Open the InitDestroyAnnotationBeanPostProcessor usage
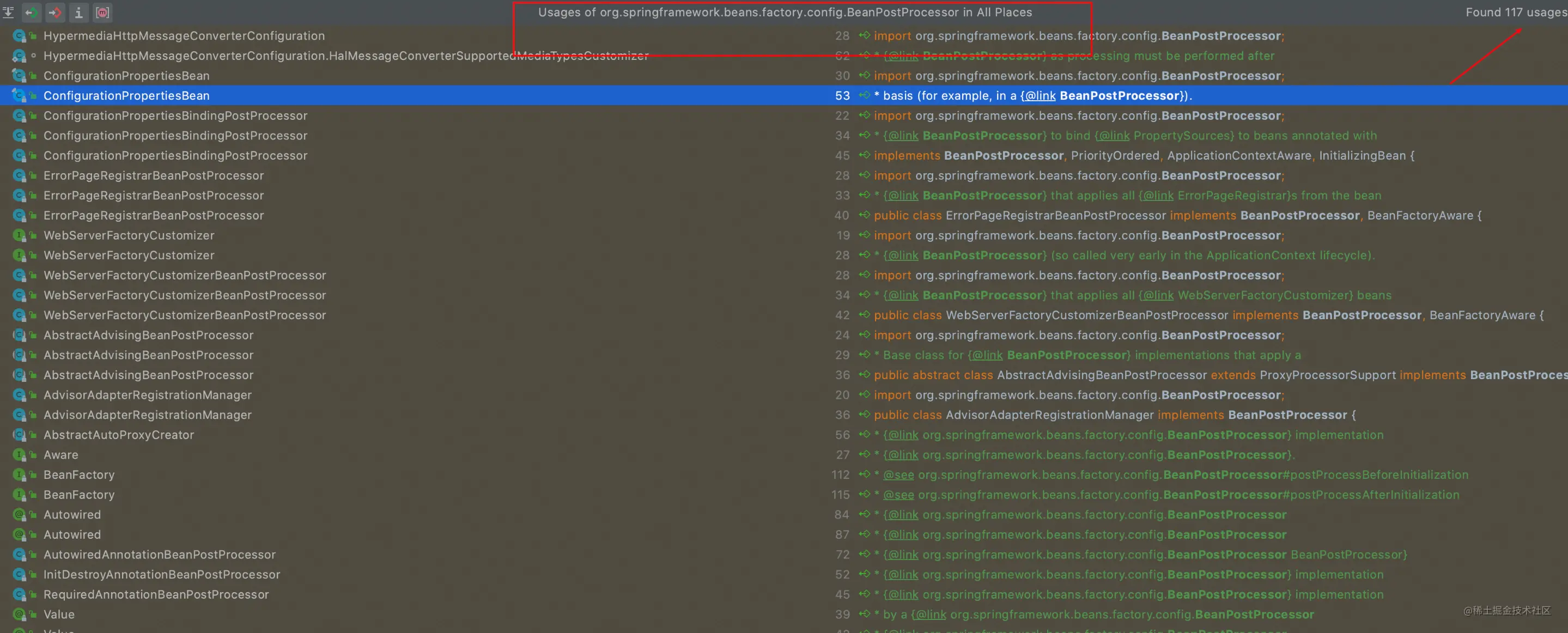The image size is (1568, 633). tap(162, 575)
